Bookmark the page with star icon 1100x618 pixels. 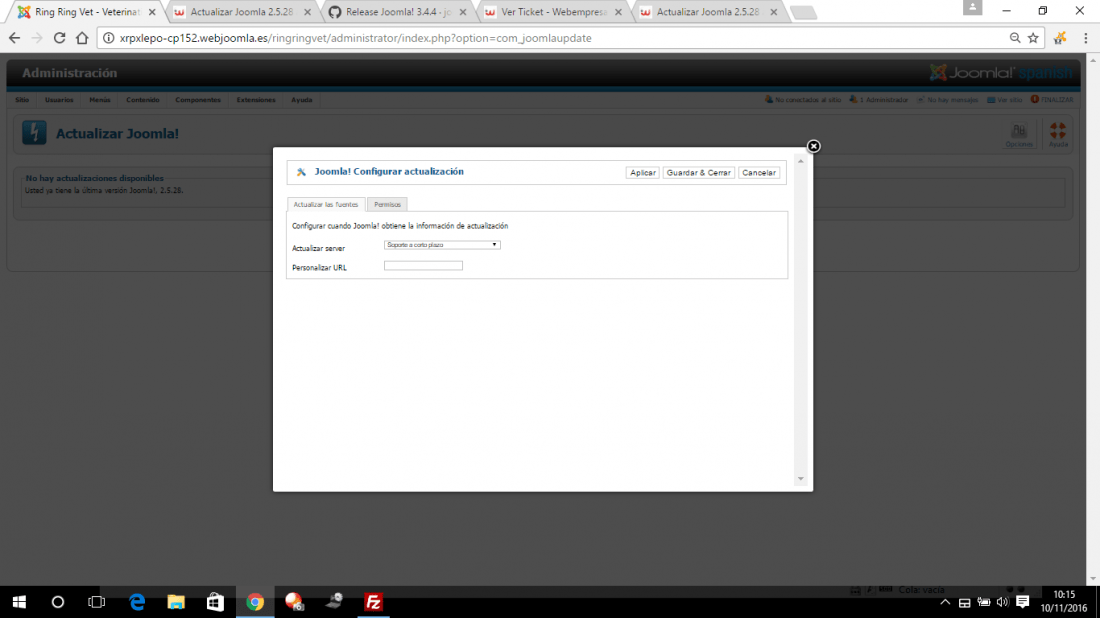pyautogui.click(x=1033, y=38)
